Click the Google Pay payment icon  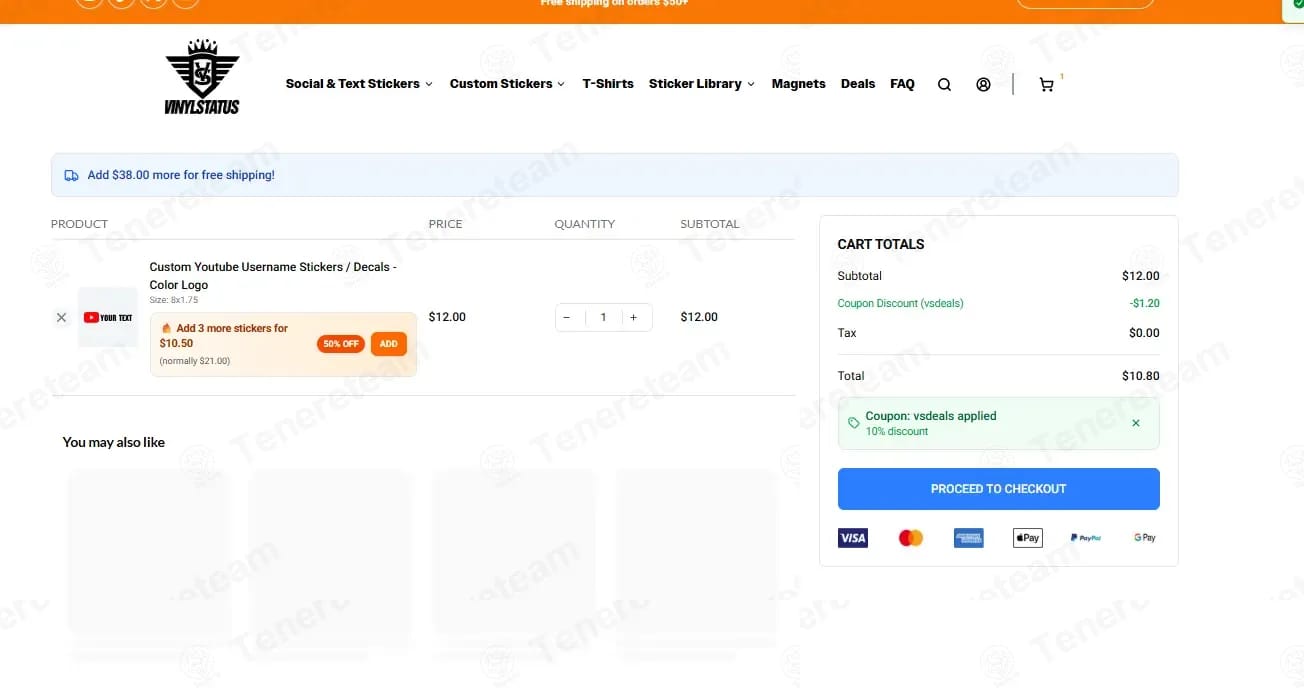click(x=1144, y=538)
